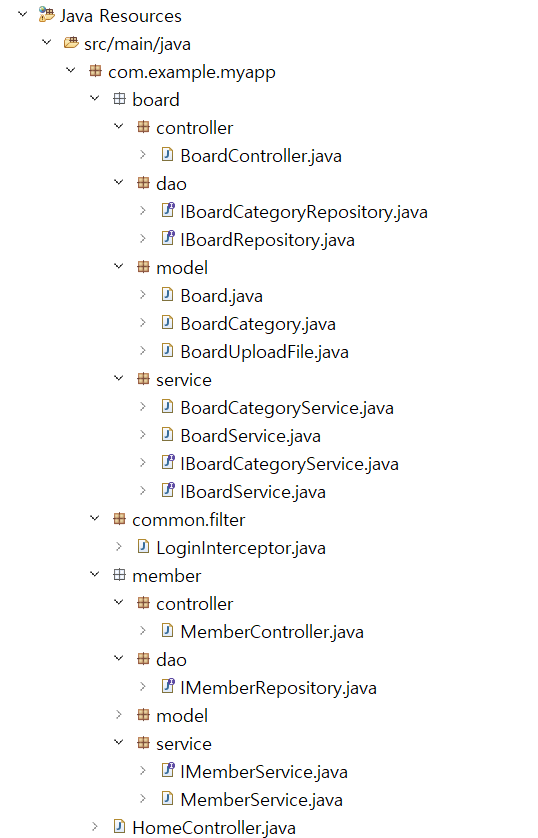Select MemberService.java file name
The width and height of the screenshot is (538, 838).
coord(262,800)
